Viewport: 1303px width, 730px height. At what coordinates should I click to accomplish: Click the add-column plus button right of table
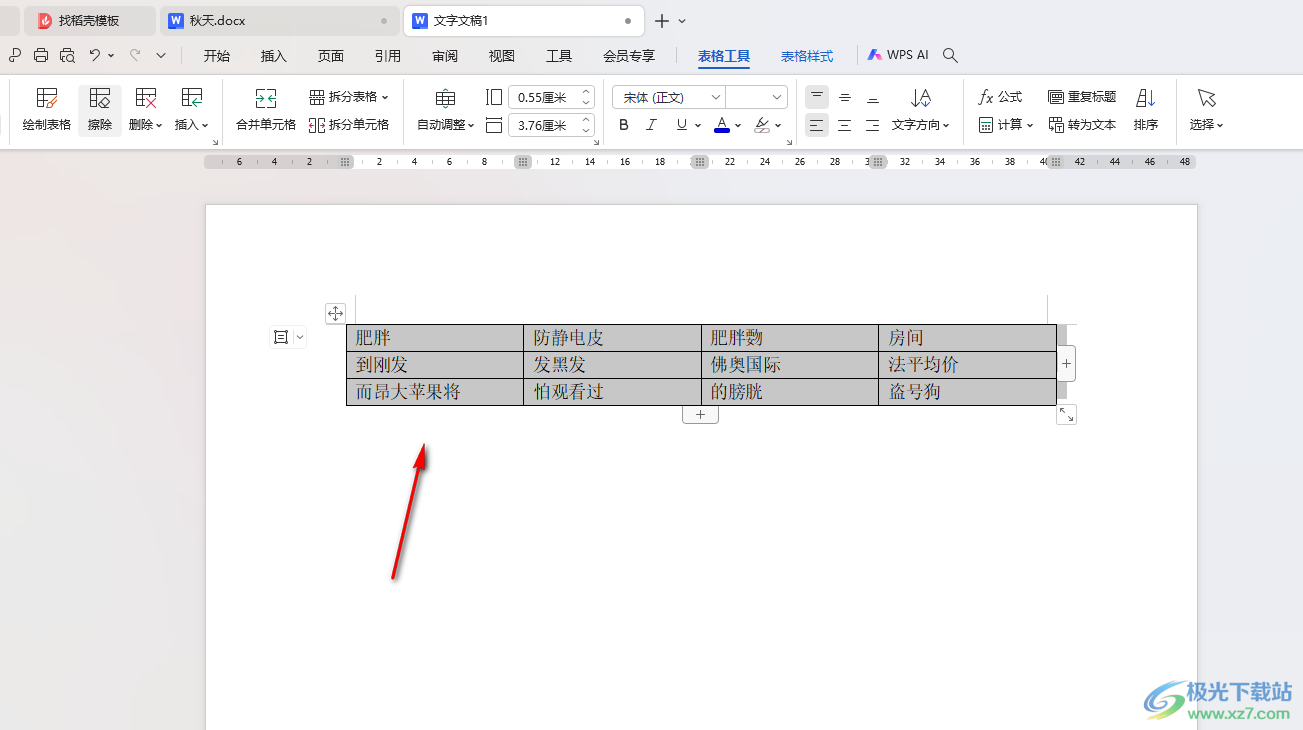pos(1066,364)
